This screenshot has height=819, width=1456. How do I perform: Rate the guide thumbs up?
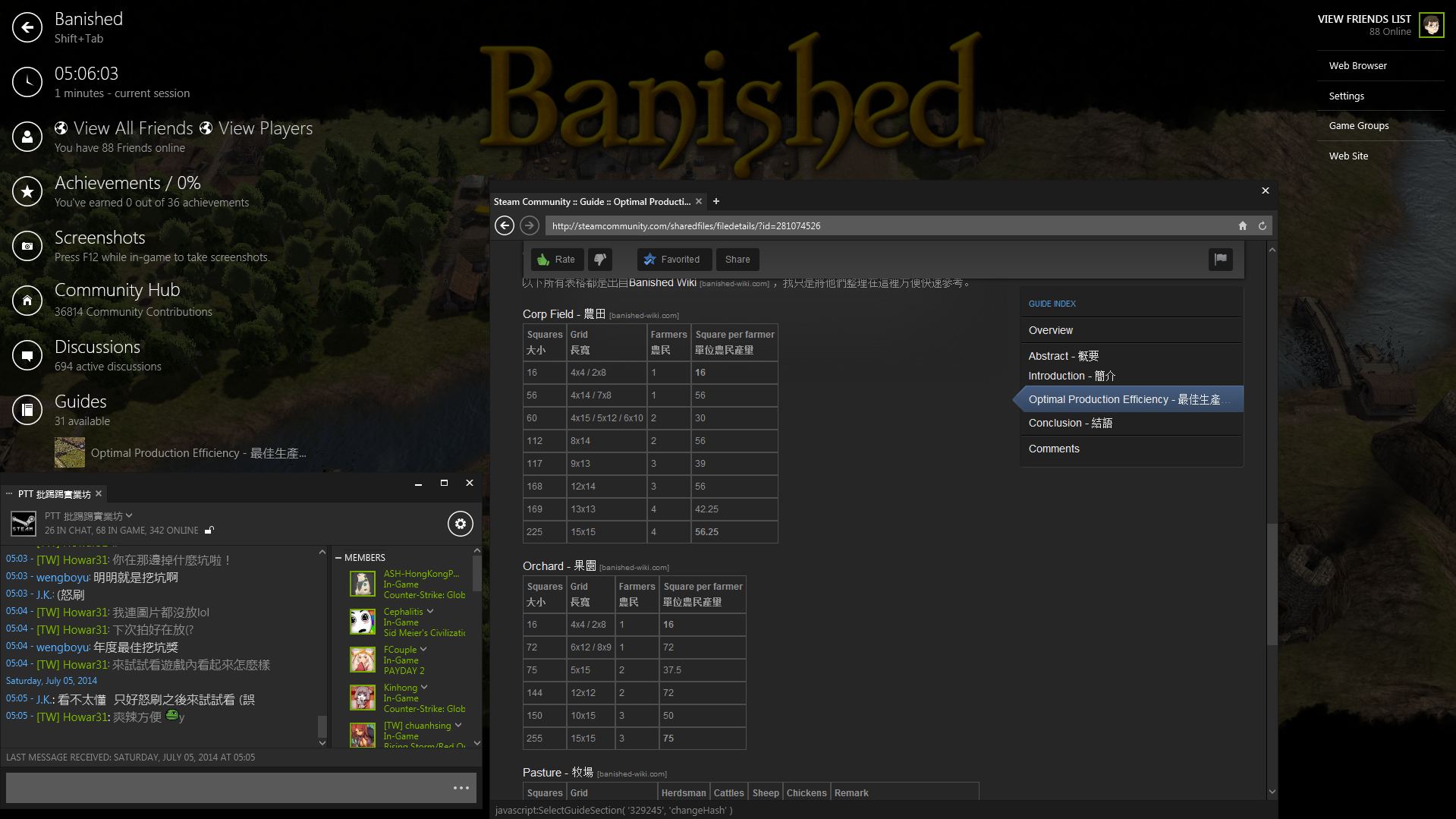coord(558,260)
